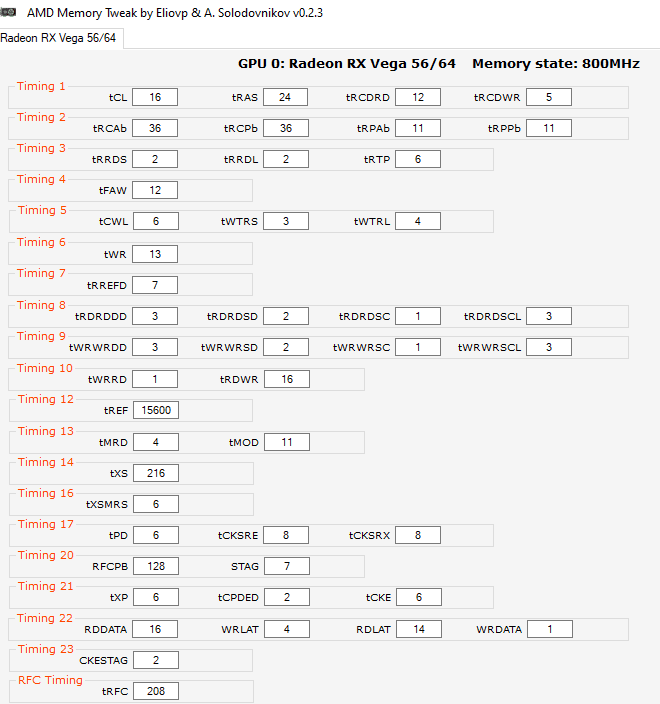This screenshot has width=660, height=704.
Task: Edit the tRCPb value field
Action: (x=286, y=128)
